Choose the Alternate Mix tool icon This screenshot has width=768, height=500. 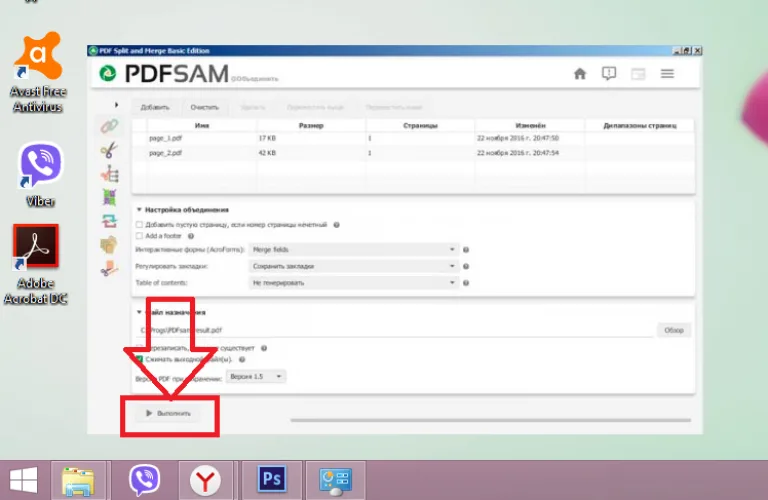pyautogui.click(x=109, y=197)
